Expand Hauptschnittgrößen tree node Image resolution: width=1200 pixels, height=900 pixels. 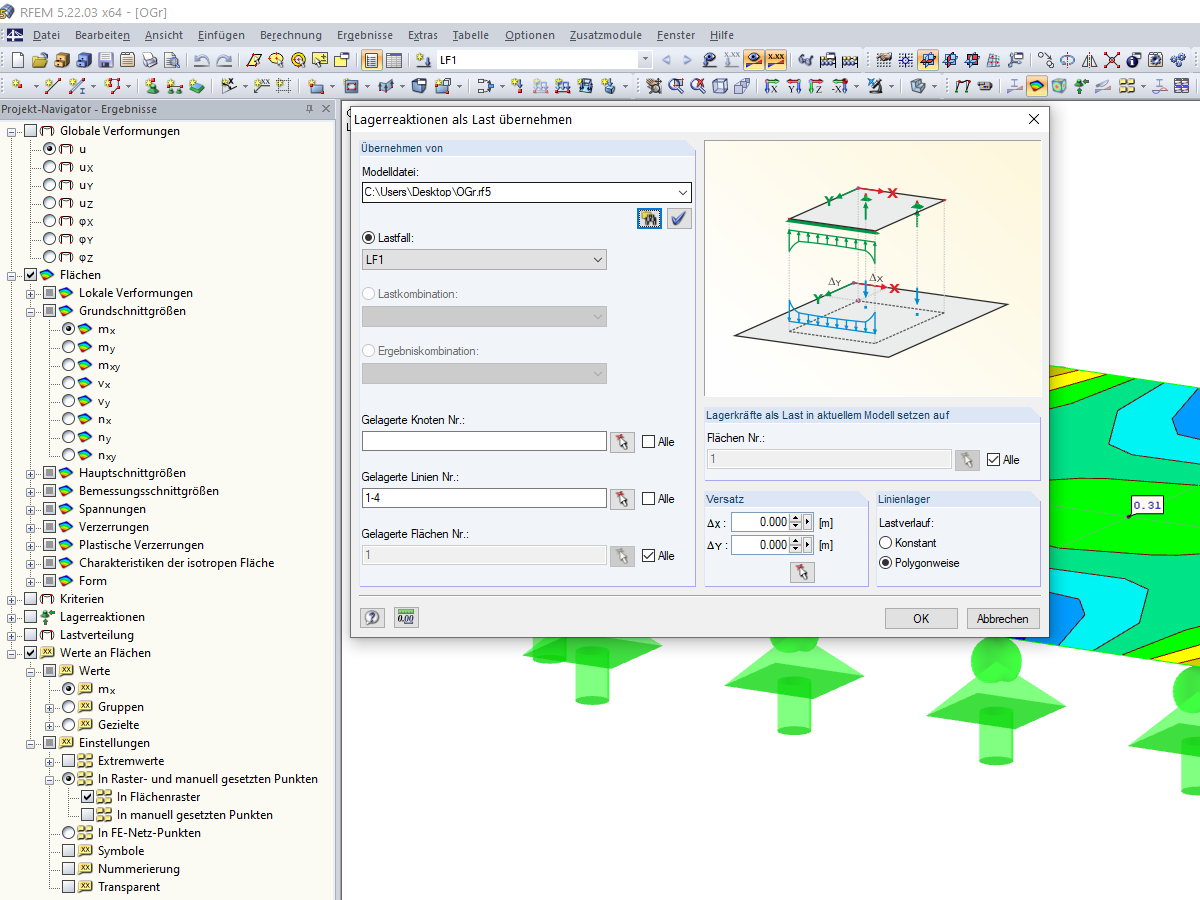tap(31, 473)
